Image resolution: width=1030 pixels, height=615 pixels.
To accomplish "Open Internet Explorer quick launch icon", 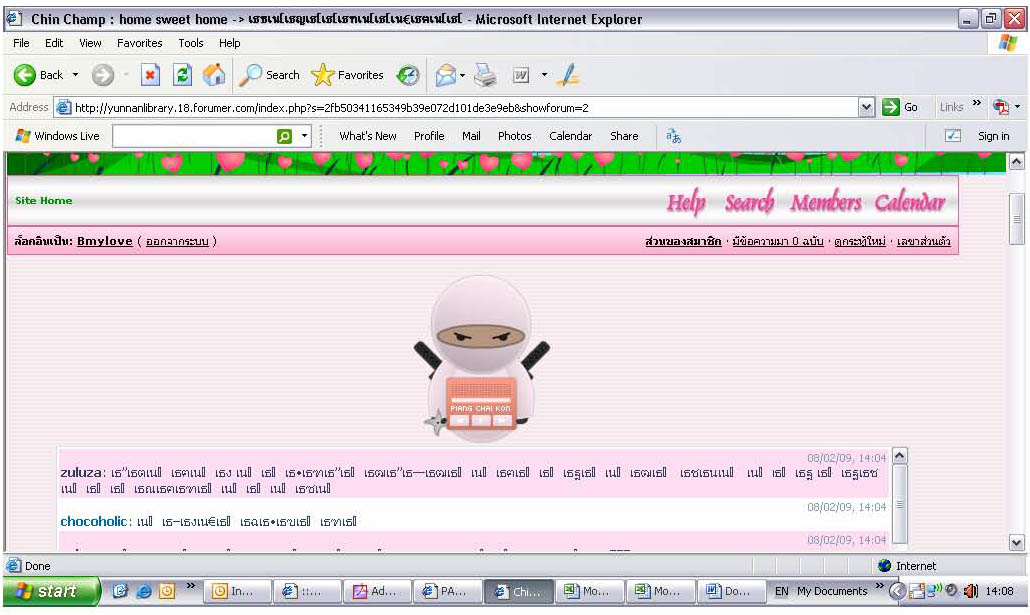I will pyautogui.click(x=143, y=591).
